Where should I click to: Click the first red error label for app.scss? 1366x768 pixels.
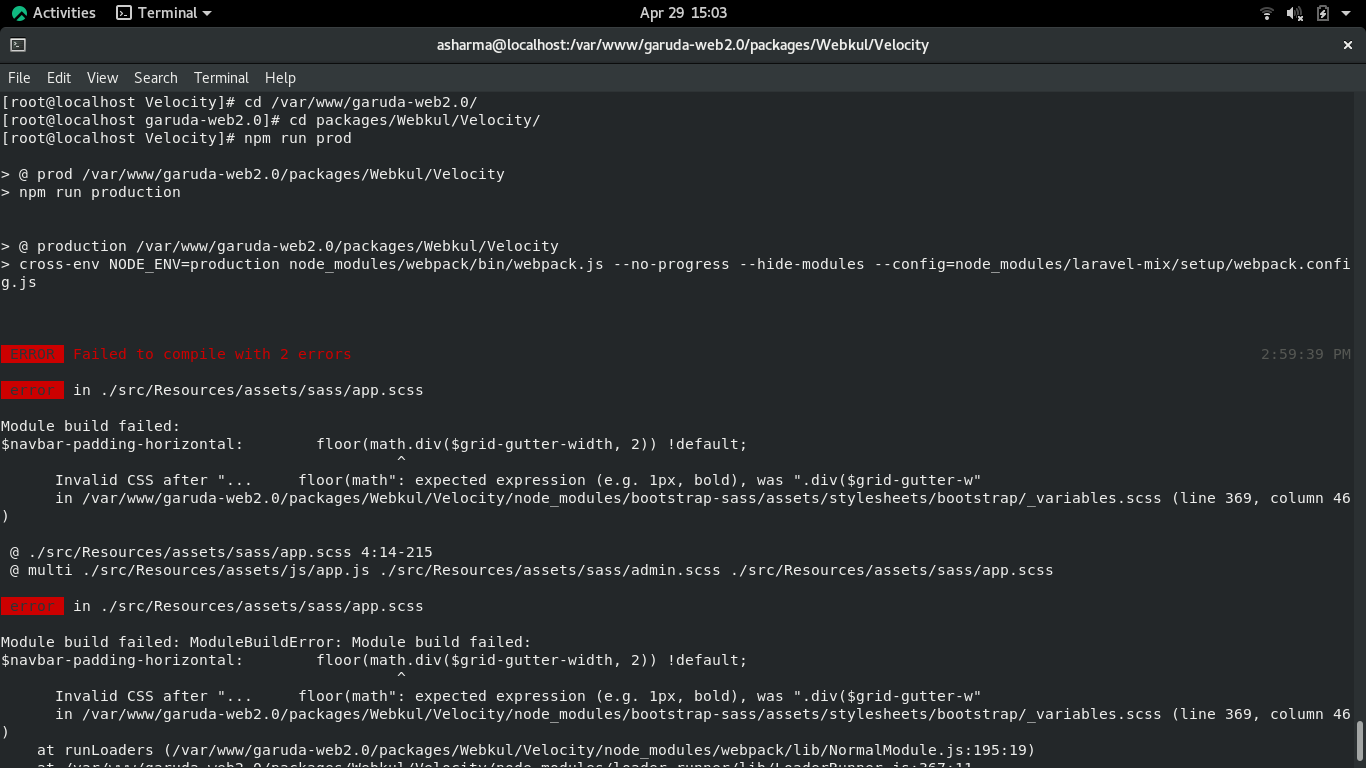point(31,390)
